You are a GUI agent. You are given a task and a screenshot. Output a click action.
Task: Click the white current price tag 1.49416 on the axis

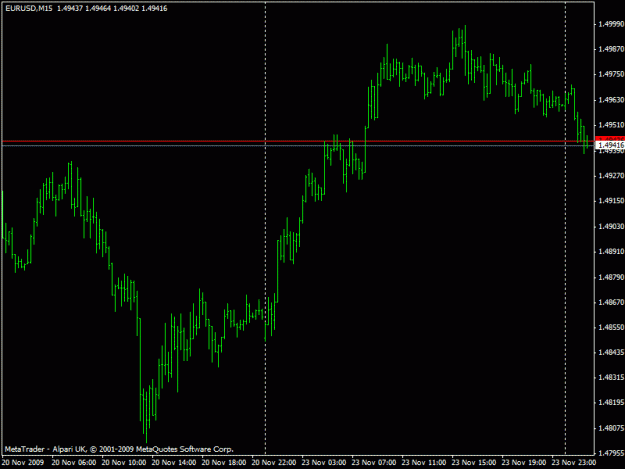tap(610, 145)
